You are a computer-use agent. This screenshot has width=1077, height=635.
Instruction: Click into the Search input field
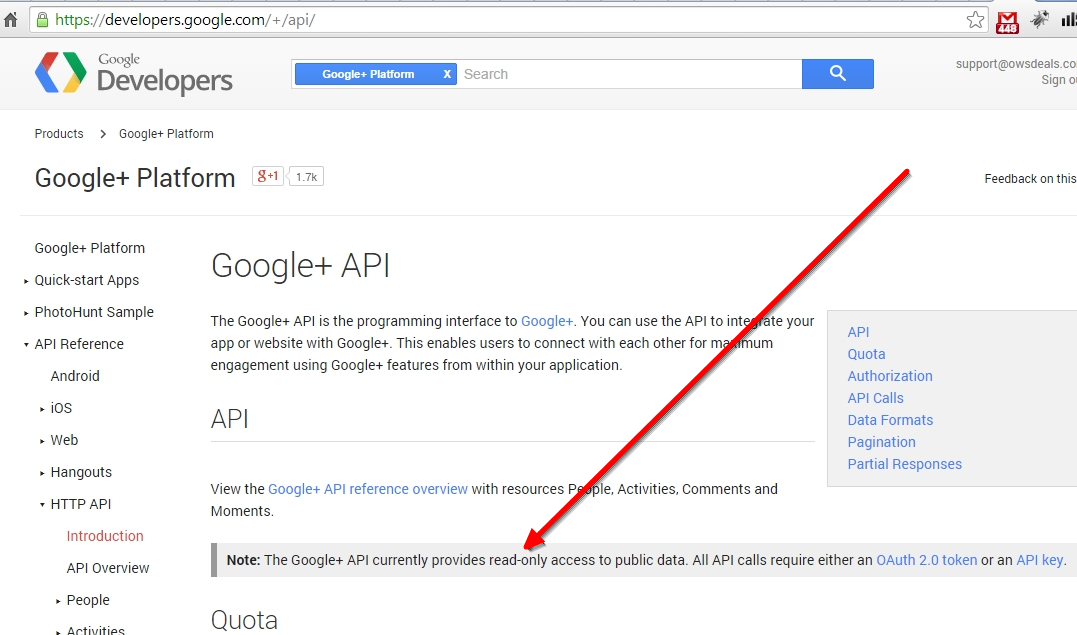pyautogui.click(x=630, y=74)
